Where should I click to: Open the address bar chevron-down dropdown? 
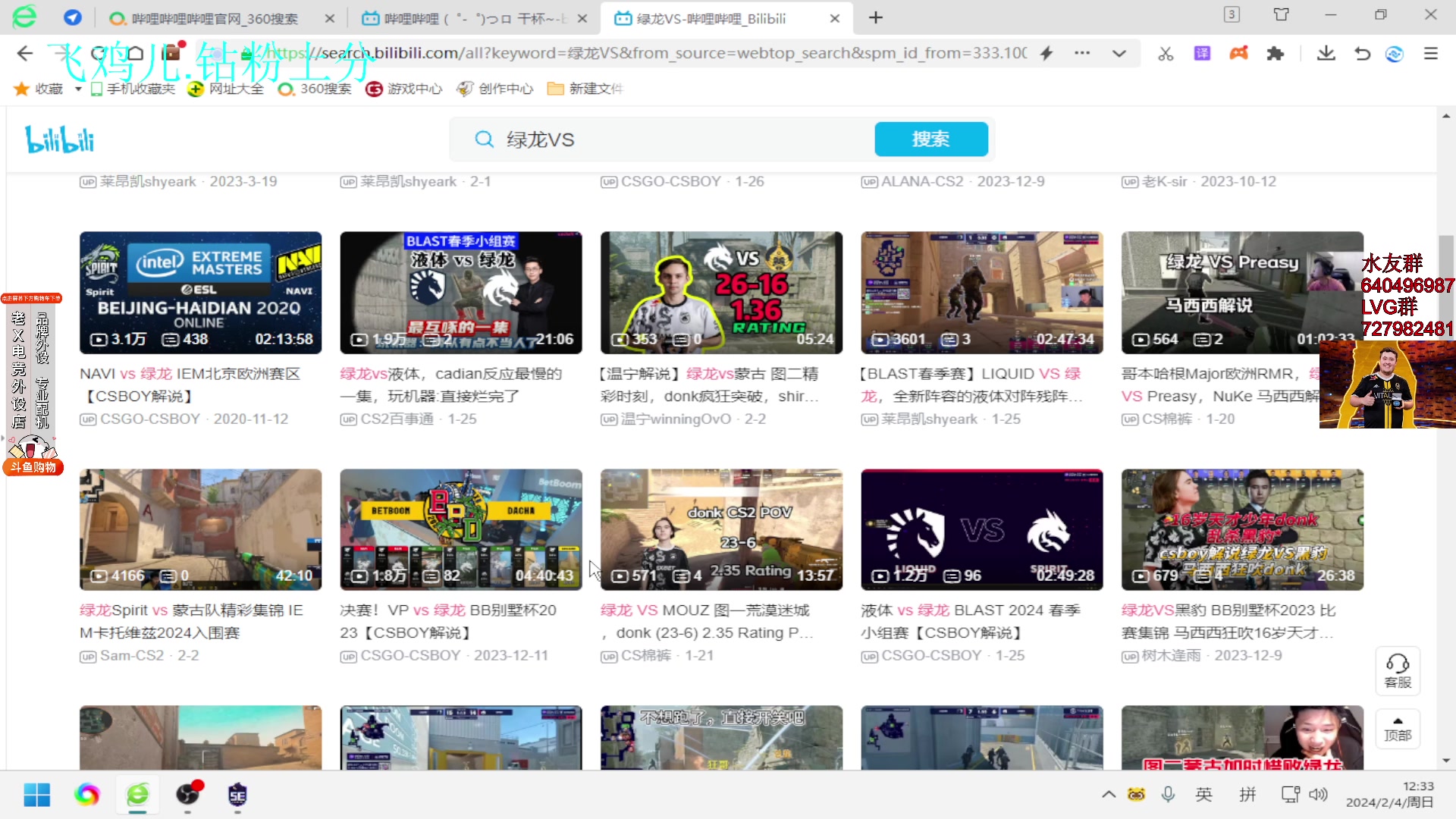1120,53
